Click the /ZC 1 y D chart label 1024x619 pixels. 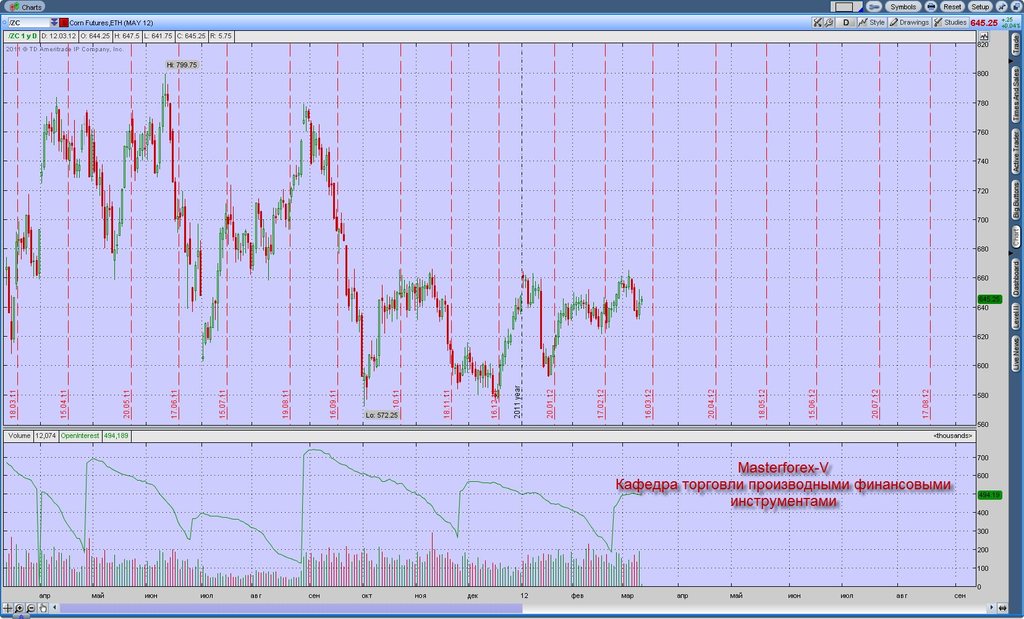[22, 36]
